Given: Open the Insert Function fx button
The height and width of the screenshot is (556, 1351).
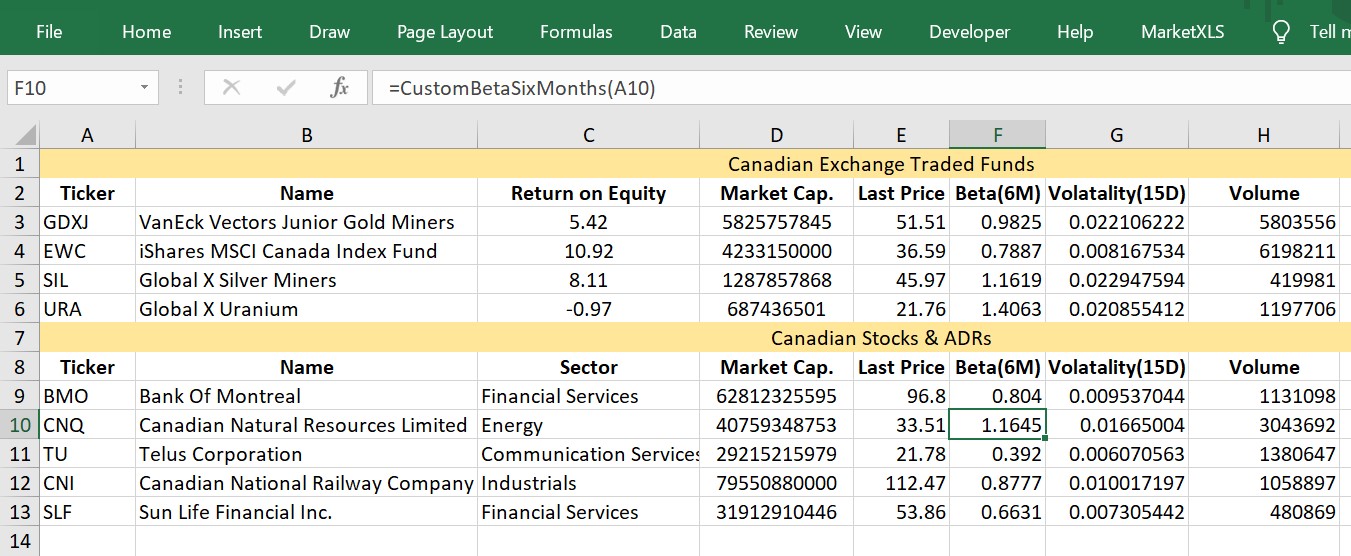Looking at the screenshot, I should click(x=339, y=88).
